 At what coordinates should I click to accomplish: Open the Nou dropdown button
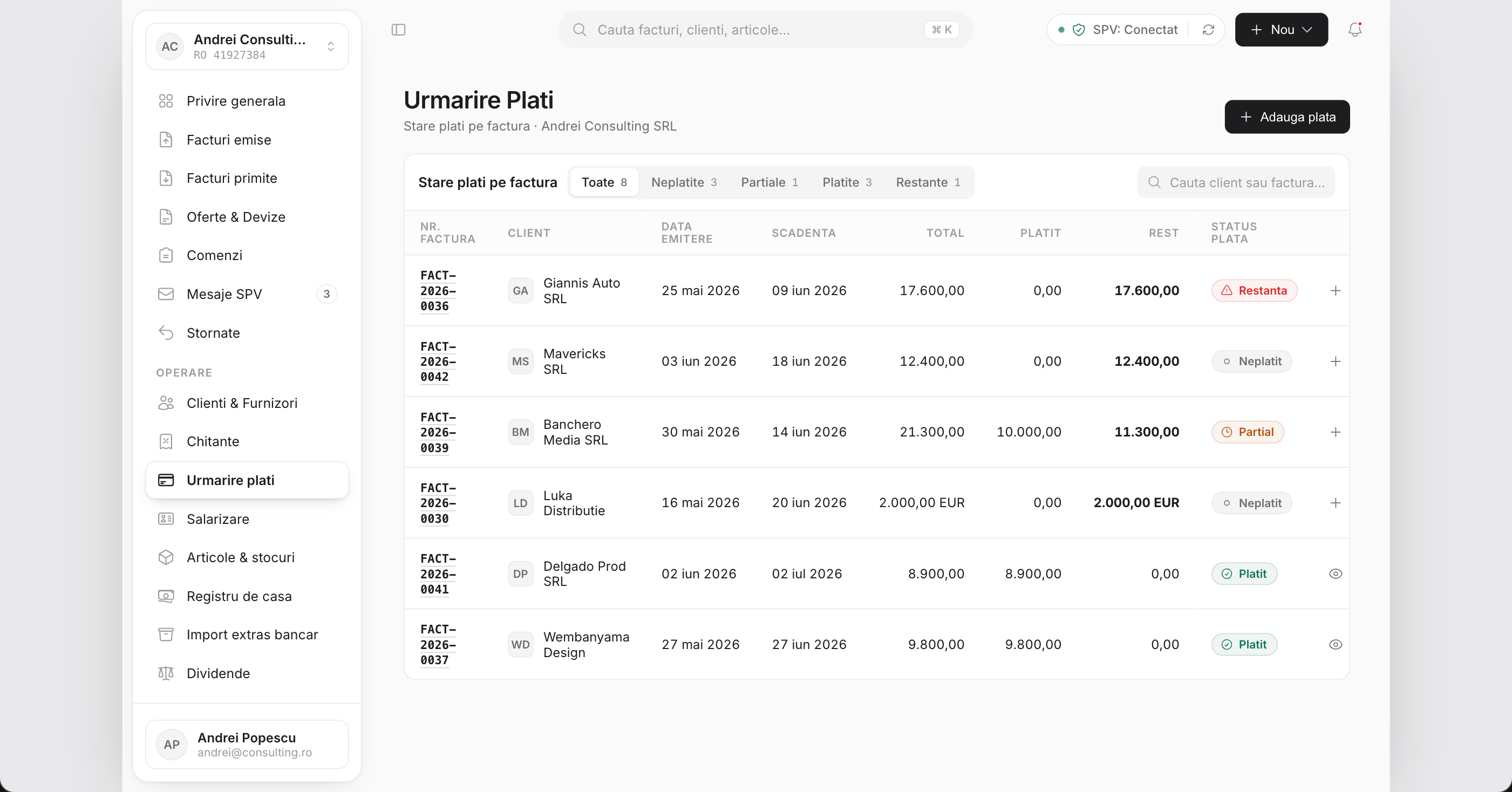coord(1281,29)
